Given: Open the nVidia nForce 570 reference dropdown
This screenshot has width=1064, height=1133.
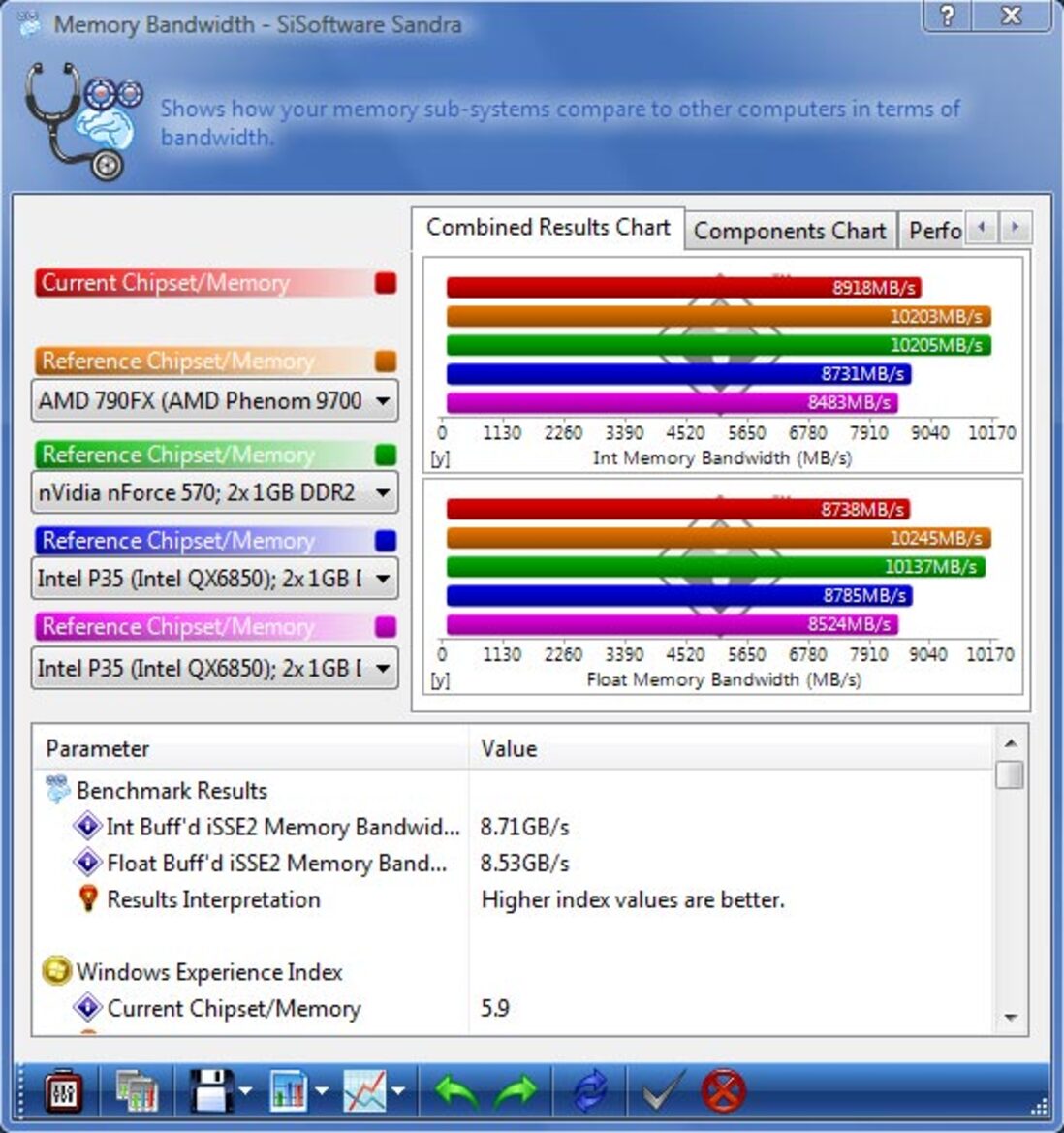Looking at the screenshot, I should 214,492.
